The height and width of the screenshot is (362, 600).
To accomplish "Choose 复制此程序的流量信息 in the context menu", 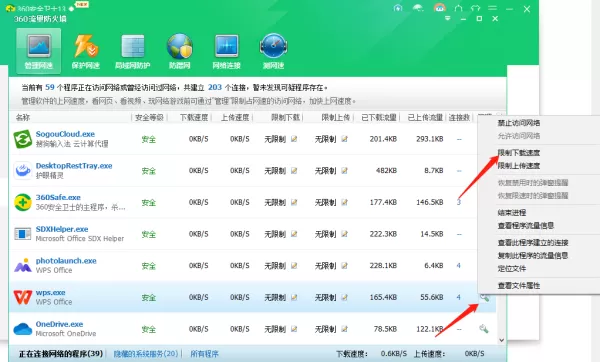I will 533,256.
